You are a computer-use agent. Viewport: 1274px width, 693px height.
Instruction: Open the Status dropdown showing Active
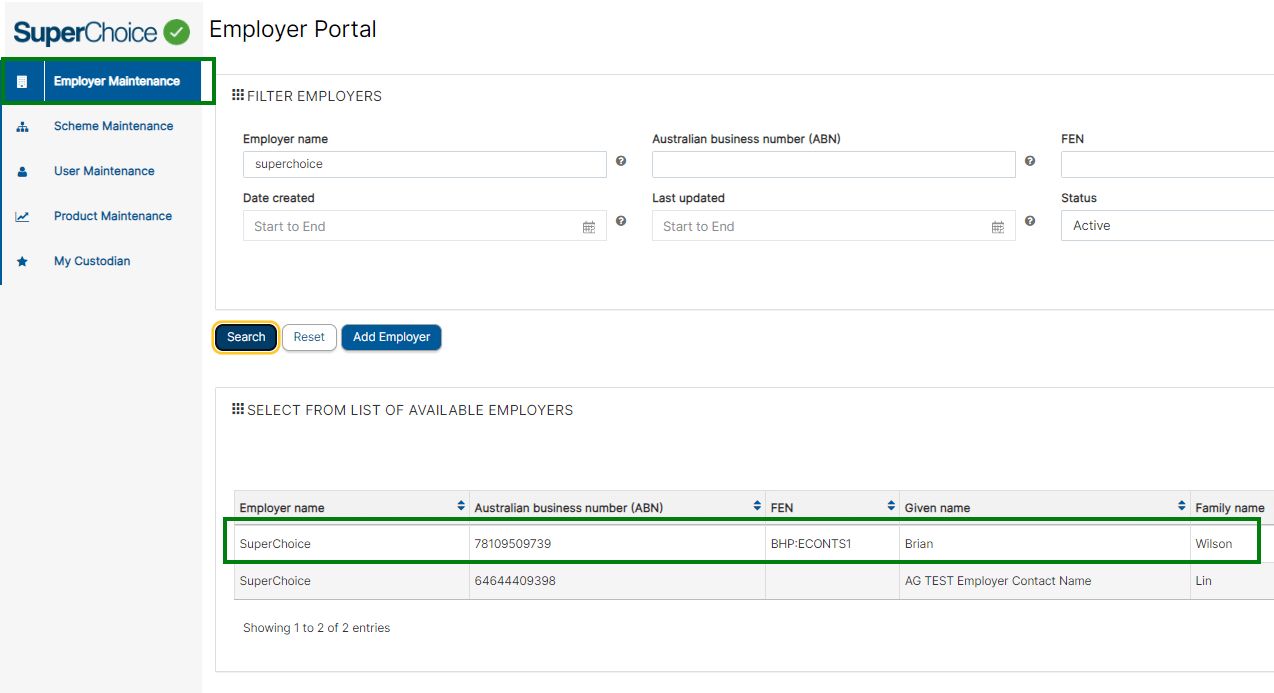1167,226
